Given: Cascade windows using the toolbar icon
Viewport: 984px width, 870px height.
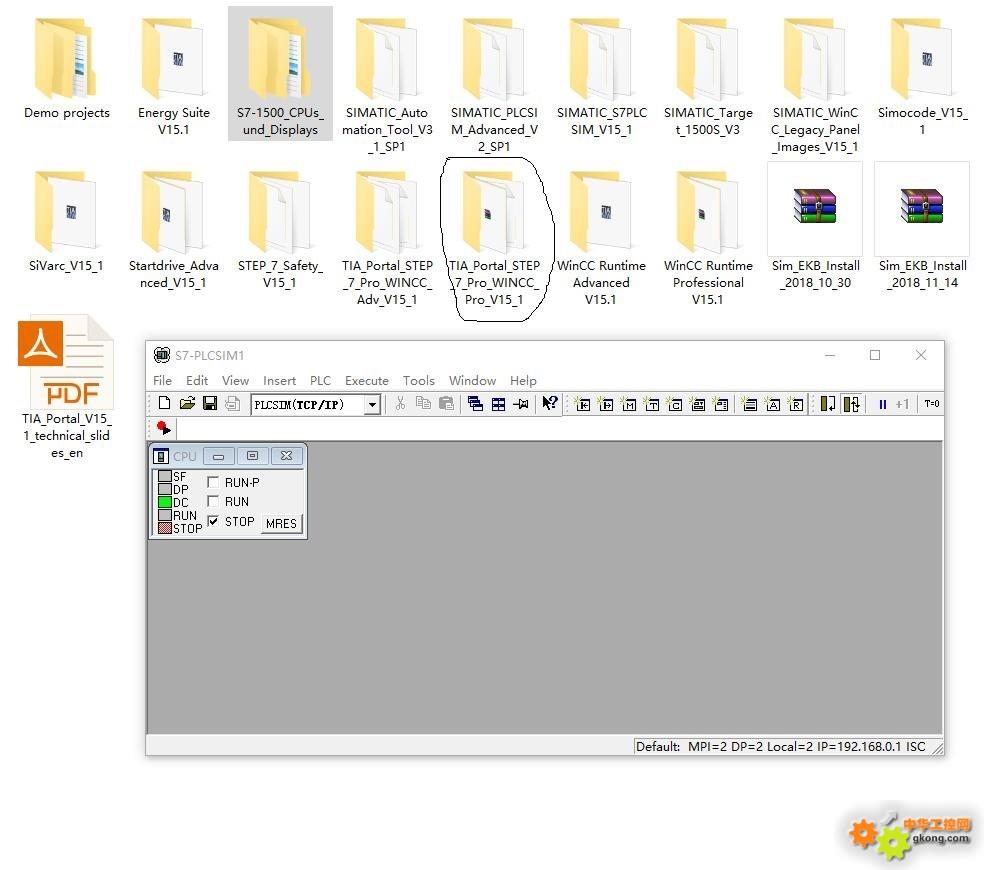Looking at the screenshot, I should point(475,404).
